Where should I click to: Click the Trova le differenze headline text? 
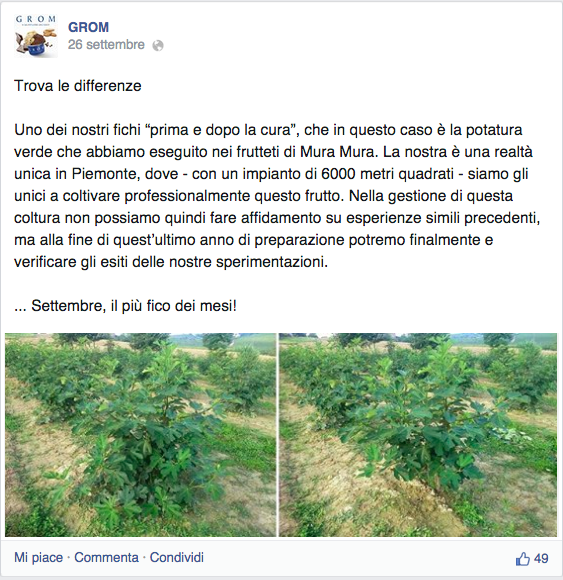(78, 86)
